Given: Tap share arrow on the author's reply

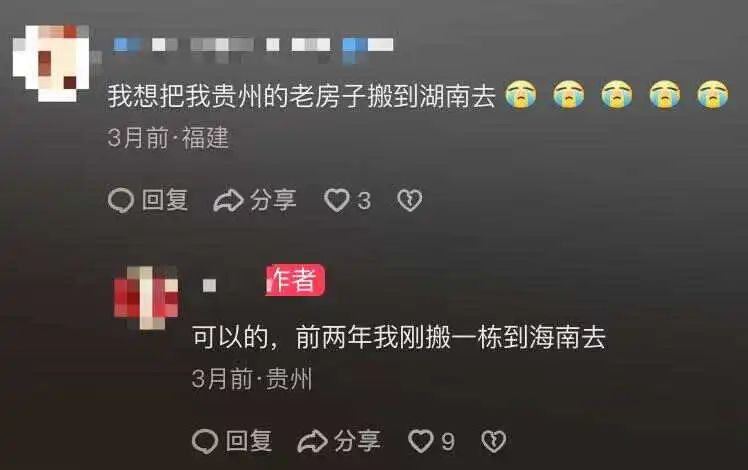Looking at the screenshot, I should [x=312, y=441].
